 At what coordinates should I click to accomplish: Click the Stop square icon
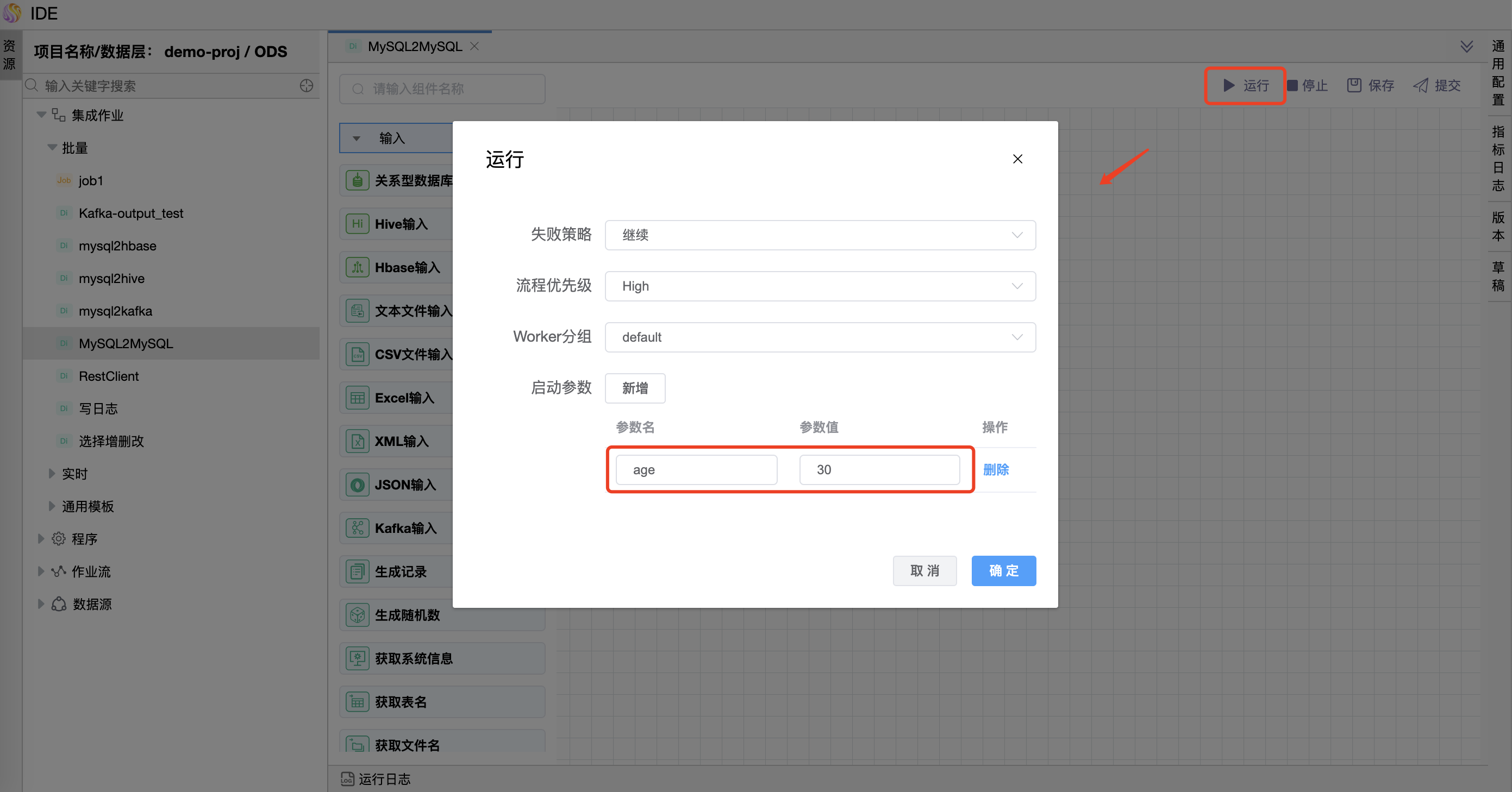(x=1292, y=86)
